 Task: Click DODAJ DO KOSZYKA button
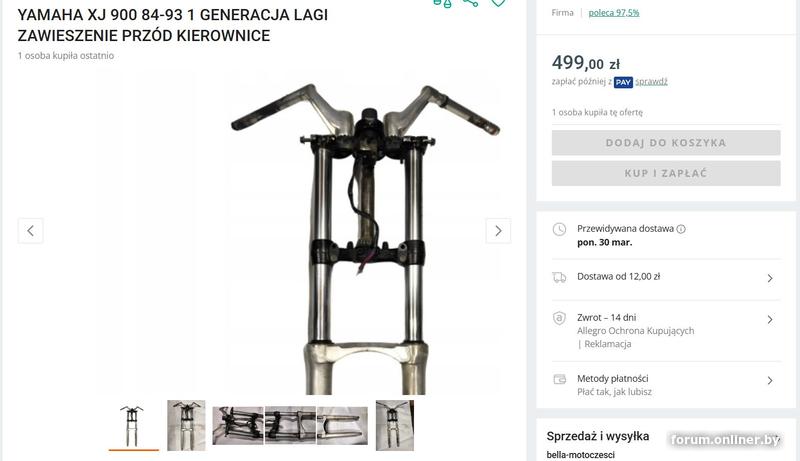[666, 143]
